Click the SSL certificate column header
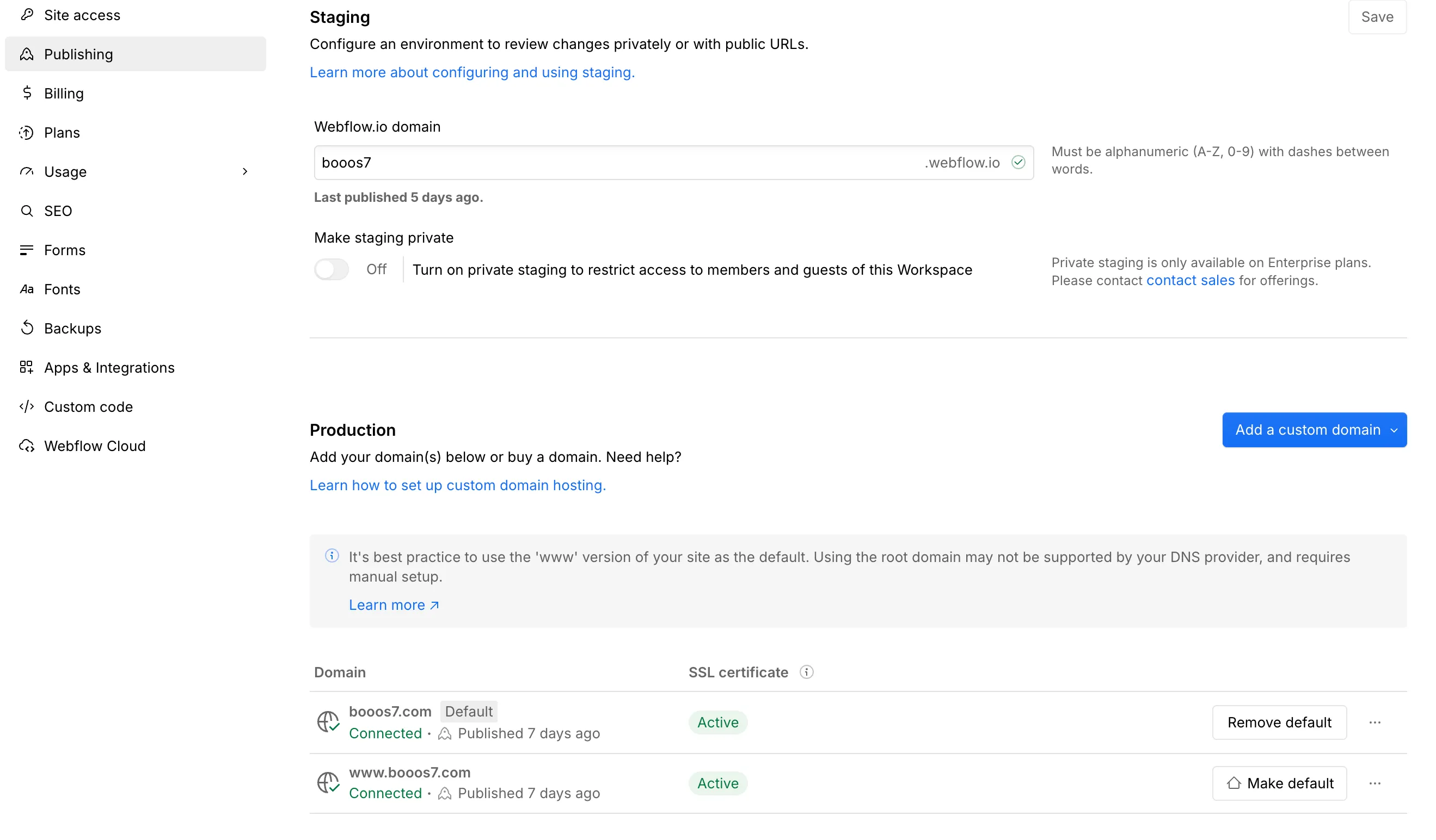Screen dimensions: 1436x840 click(739, 673)
